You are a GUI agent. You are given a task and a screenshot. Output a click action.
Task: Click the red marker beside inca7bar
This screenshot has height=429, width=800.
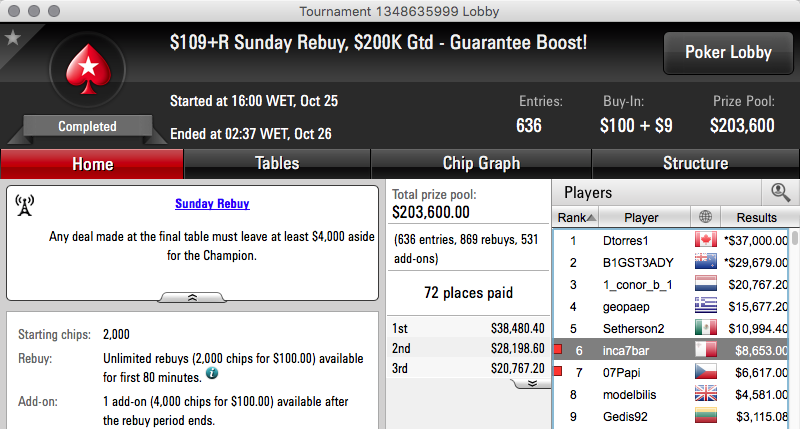[x=558, y=349]
